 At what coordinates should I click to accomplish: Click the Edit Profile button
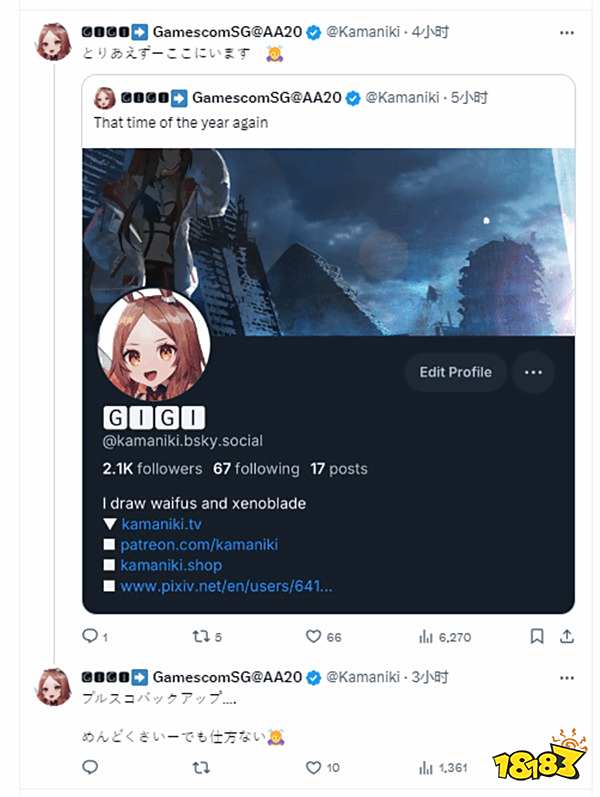pyautogui.click(x=456, y=372)
